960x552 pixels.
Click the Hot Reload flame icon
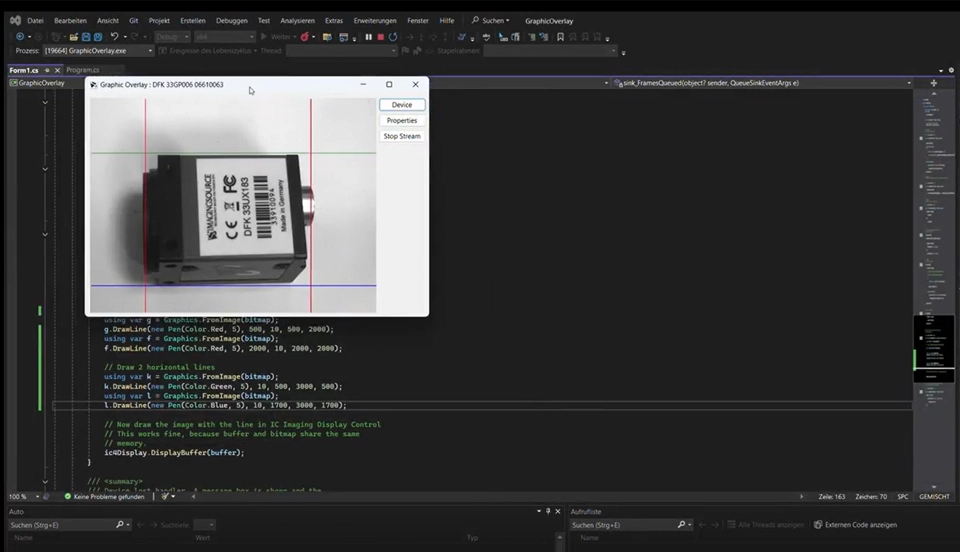pyautogui.click(x=304, y=37)
